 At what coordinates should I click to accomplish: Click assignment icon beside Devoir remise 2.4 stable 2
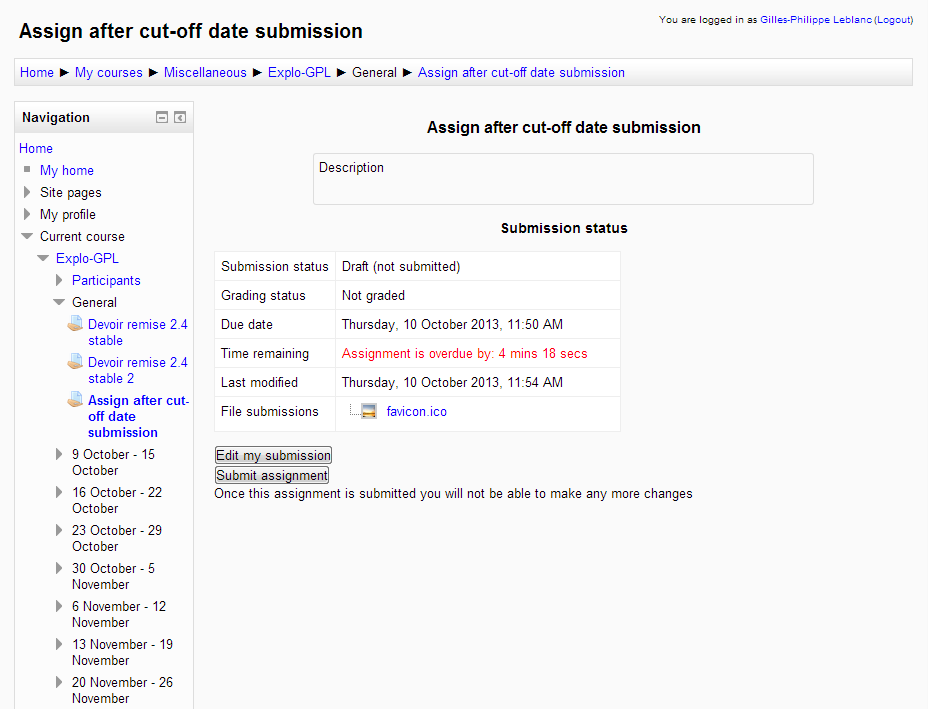click(x=75, y=362)
